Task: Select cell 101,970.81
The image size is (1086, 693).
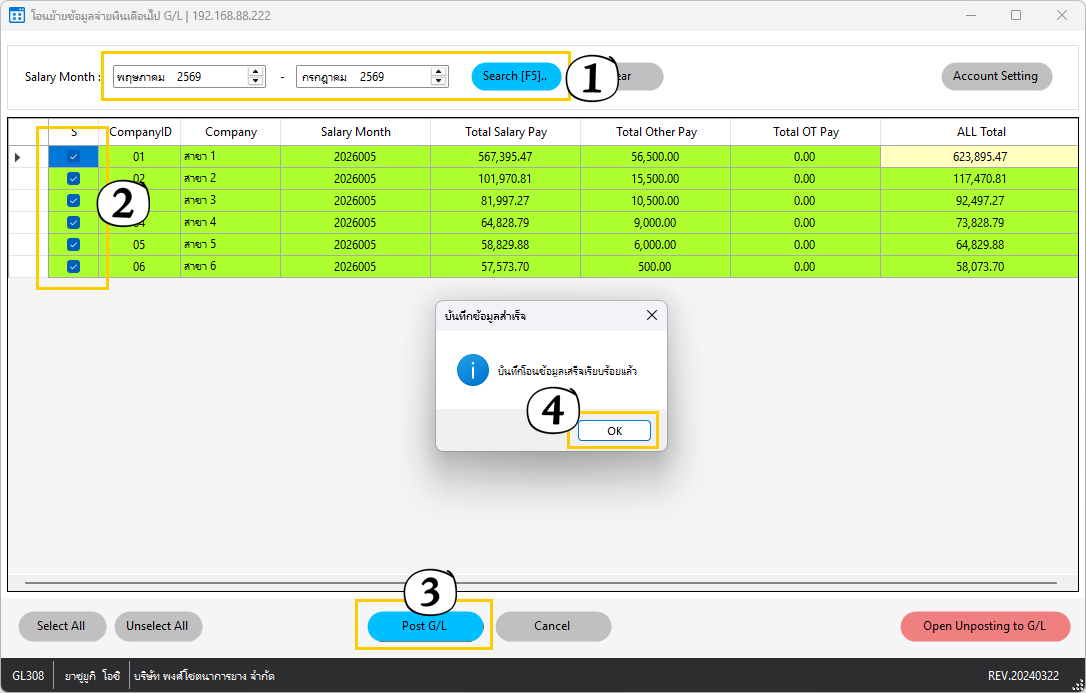Action: (506, 179)
